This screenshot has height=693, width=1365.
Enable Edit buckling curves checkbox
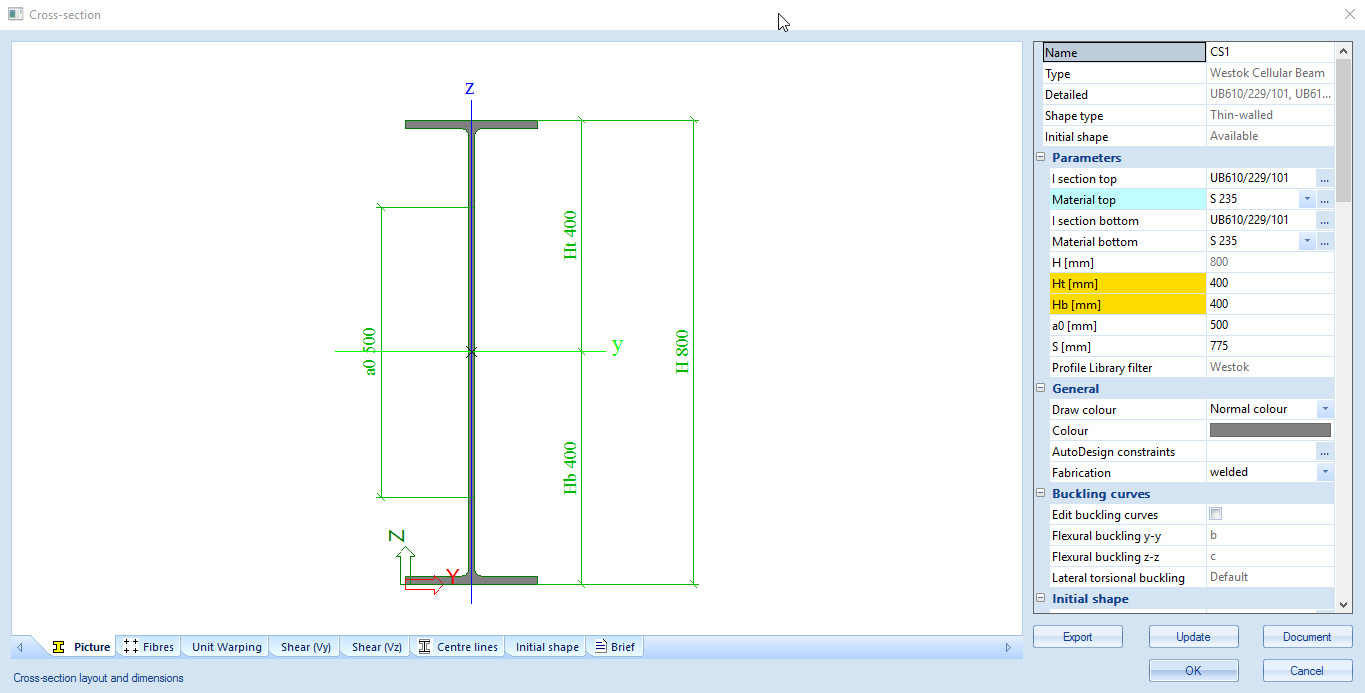[x=1216, y=514]
